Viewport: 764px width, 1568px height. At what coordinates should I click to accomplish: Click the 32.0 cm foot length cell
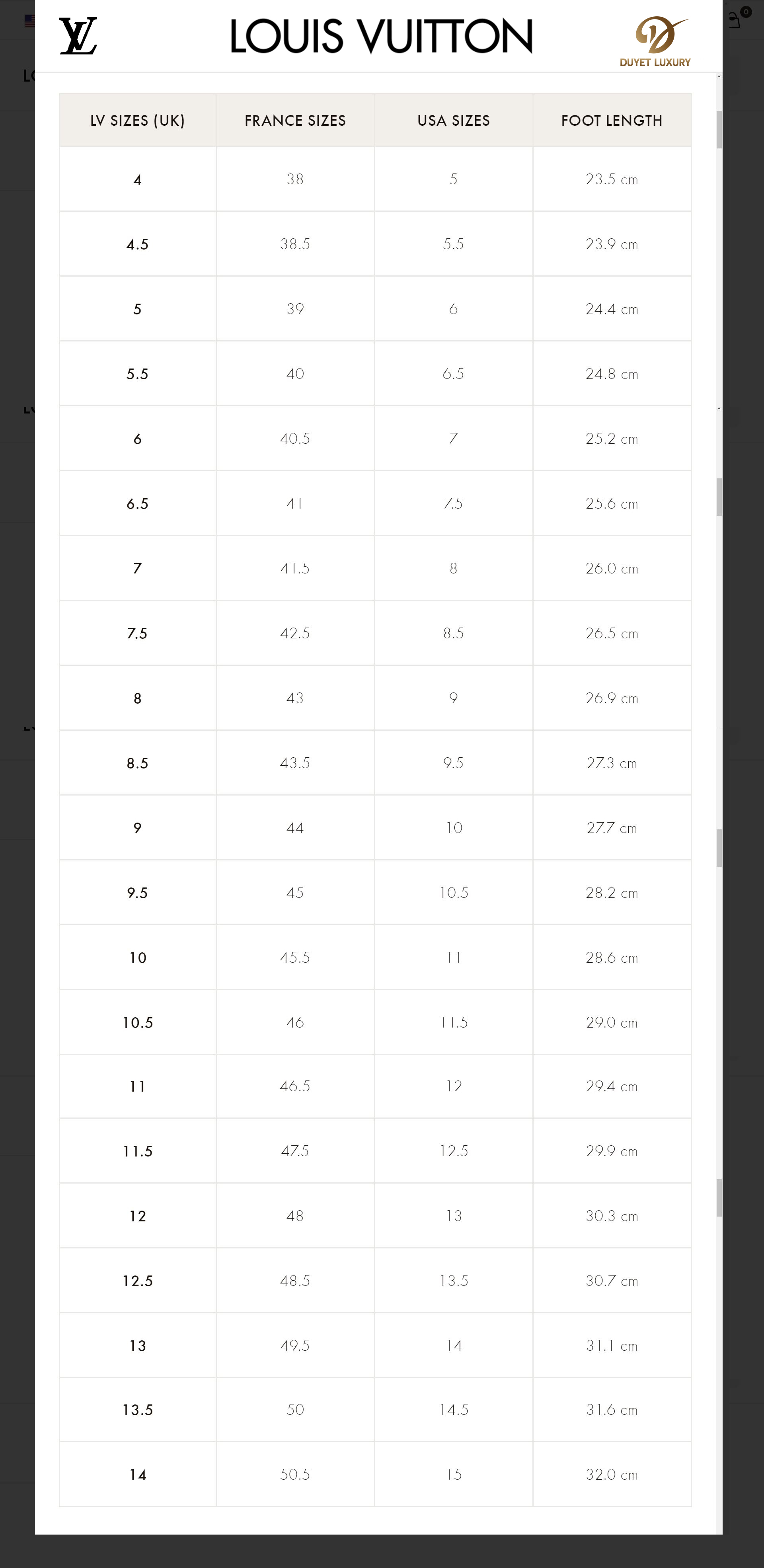click(612, 1474)
